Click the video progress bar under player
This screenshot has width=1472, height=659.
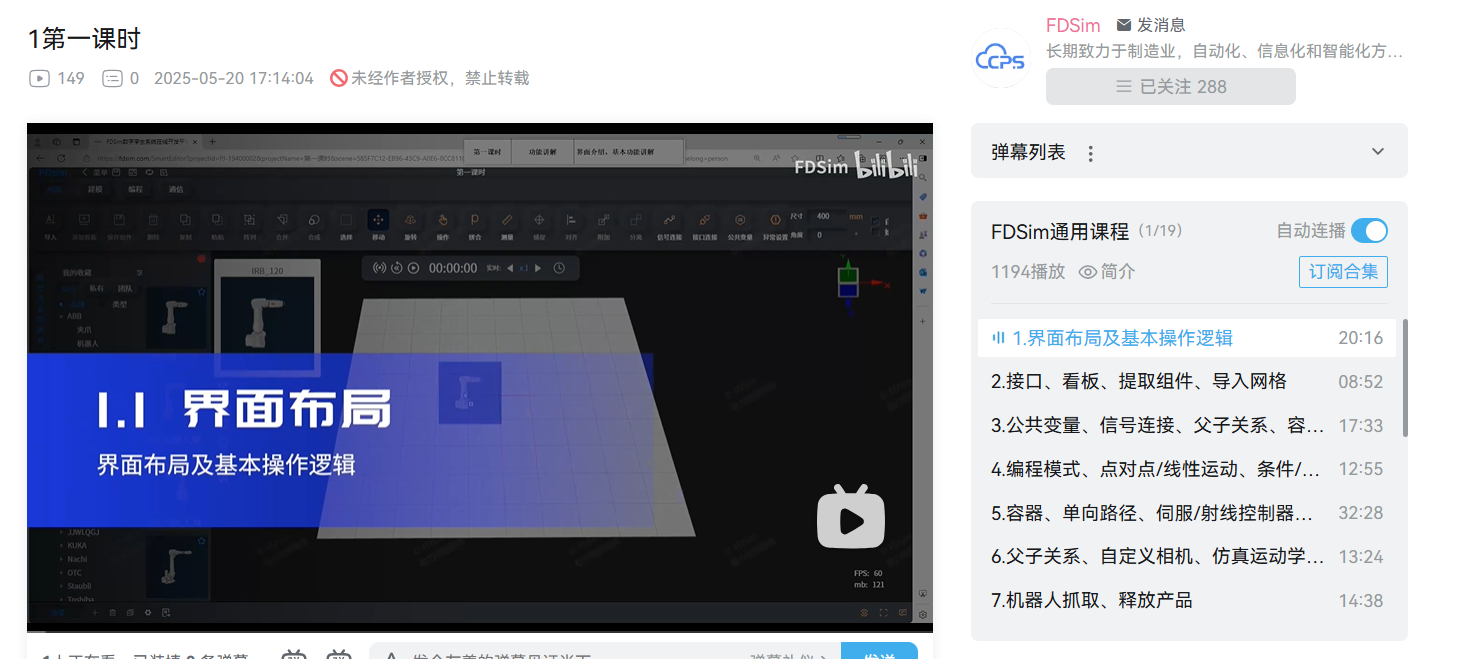[480, 630]
